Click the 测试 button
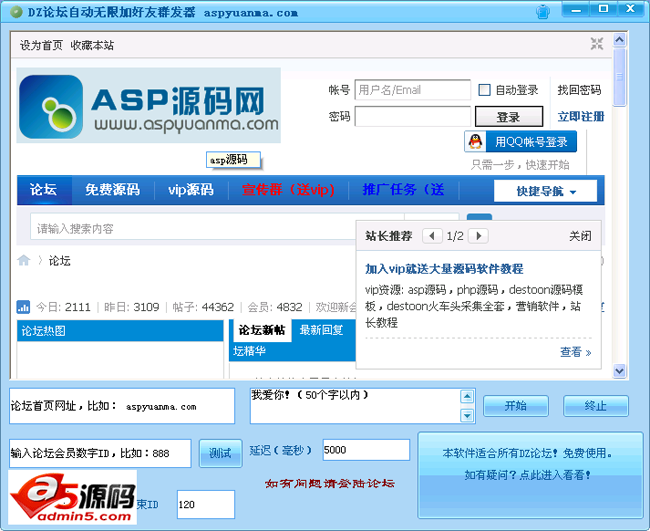Screen dimensions: 650x531 pos(220,453)
